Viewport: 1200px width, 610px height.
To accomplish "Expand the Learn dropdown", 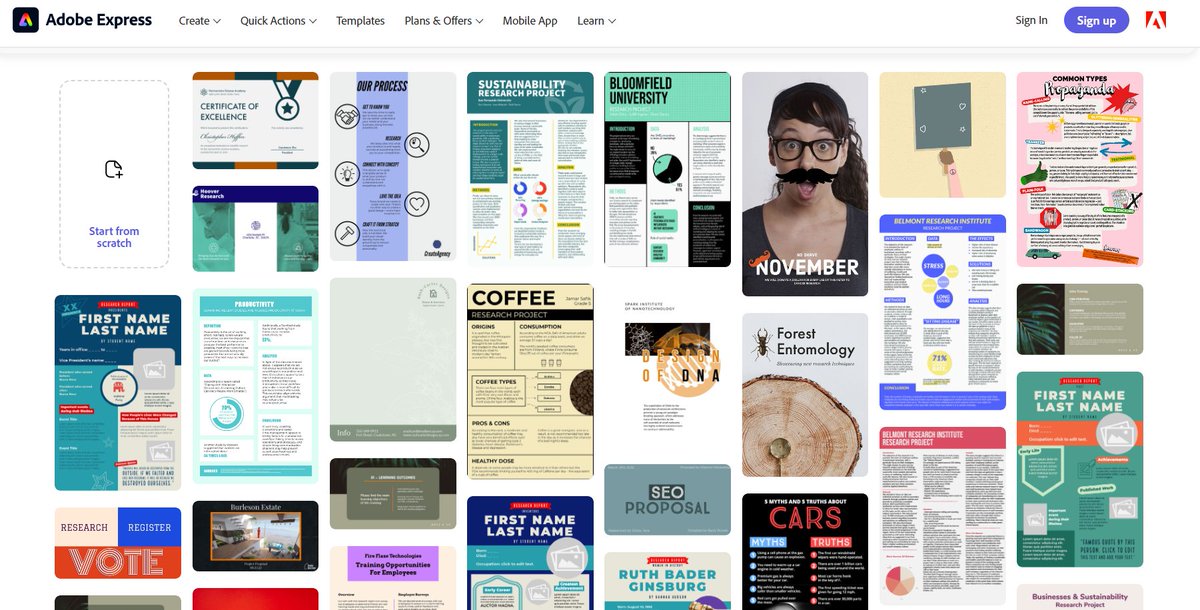I will [595, 20].
